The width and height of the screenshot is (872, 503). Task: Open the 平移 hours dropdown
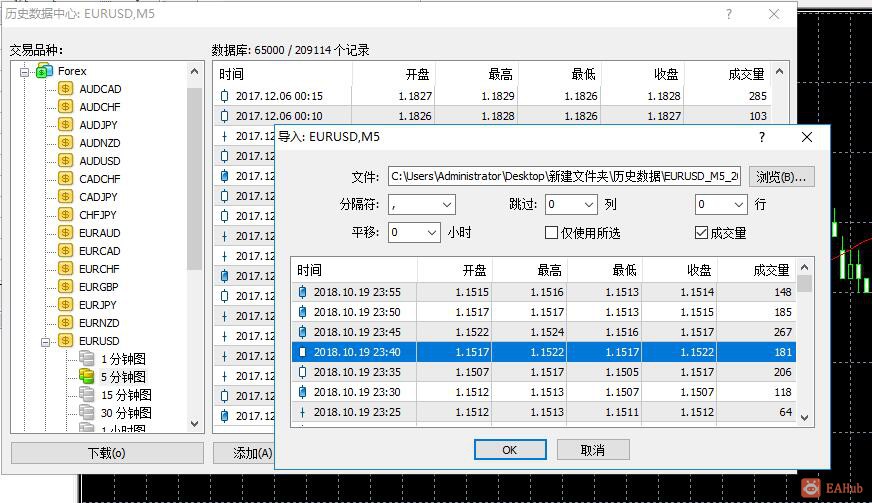tap(414, 233)
